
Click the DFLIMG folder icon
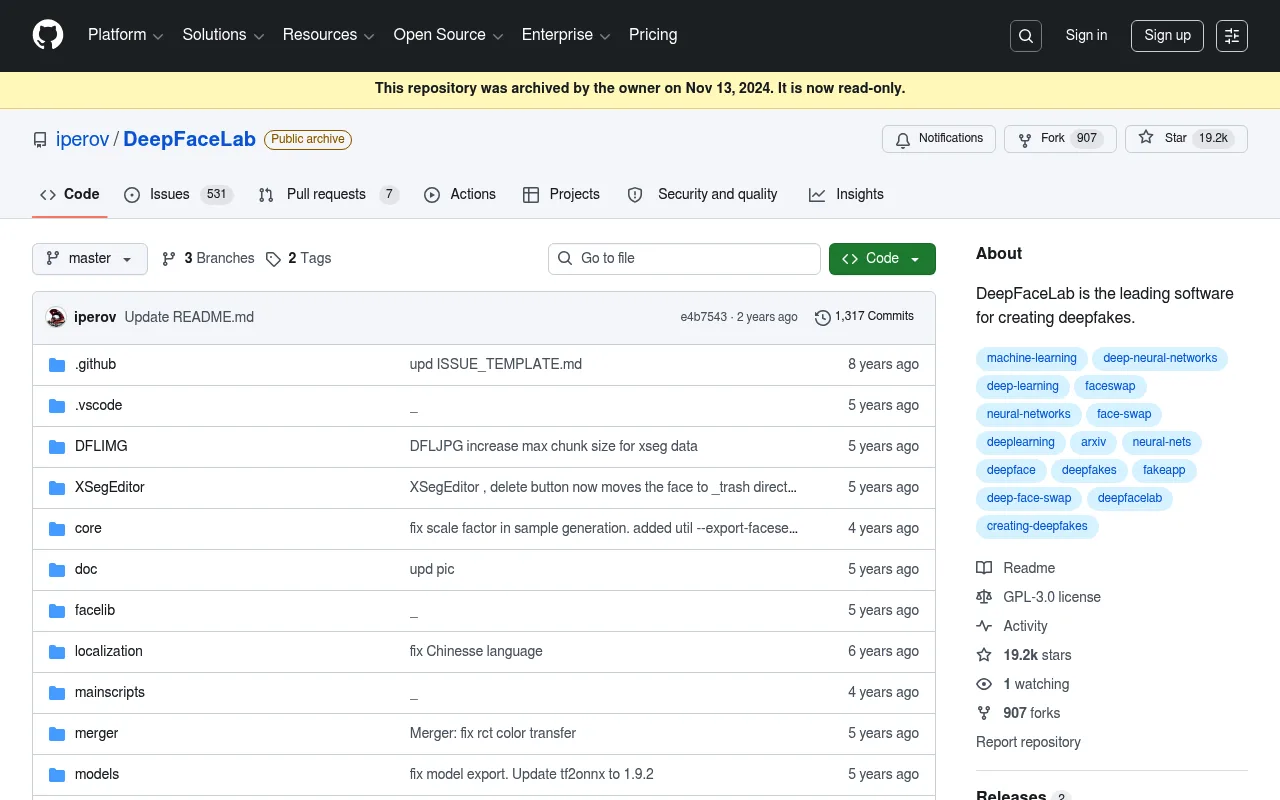coord(57,447)
